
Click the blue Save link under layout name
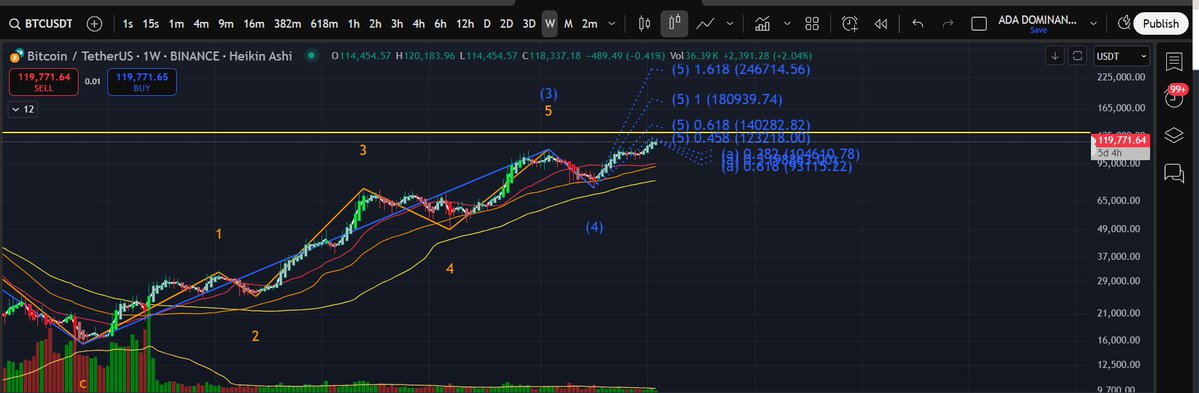coord(1038,31)
